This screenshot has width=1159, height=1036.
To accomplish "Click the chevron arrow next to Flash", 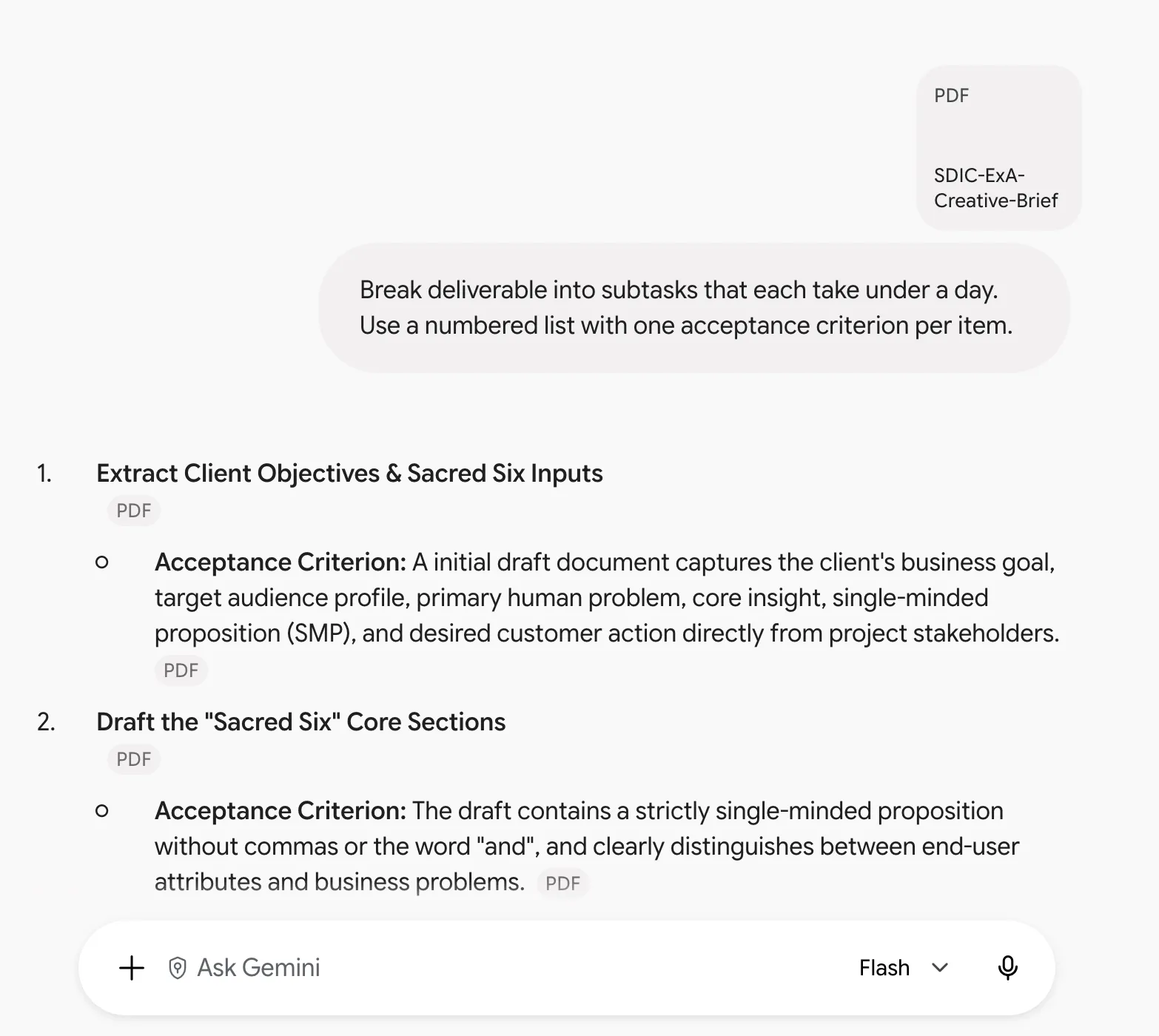I will [x=940, y=968].
